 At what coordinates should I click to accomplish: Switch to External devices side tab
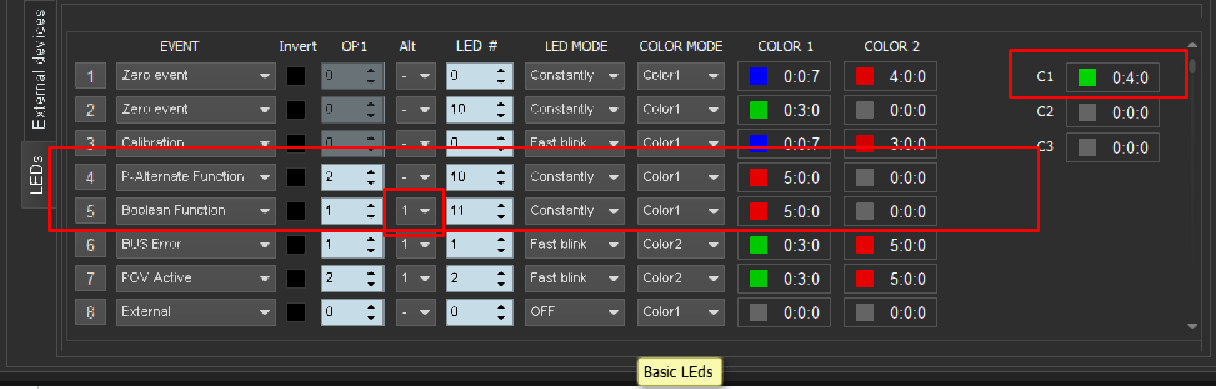pos(36,70)
